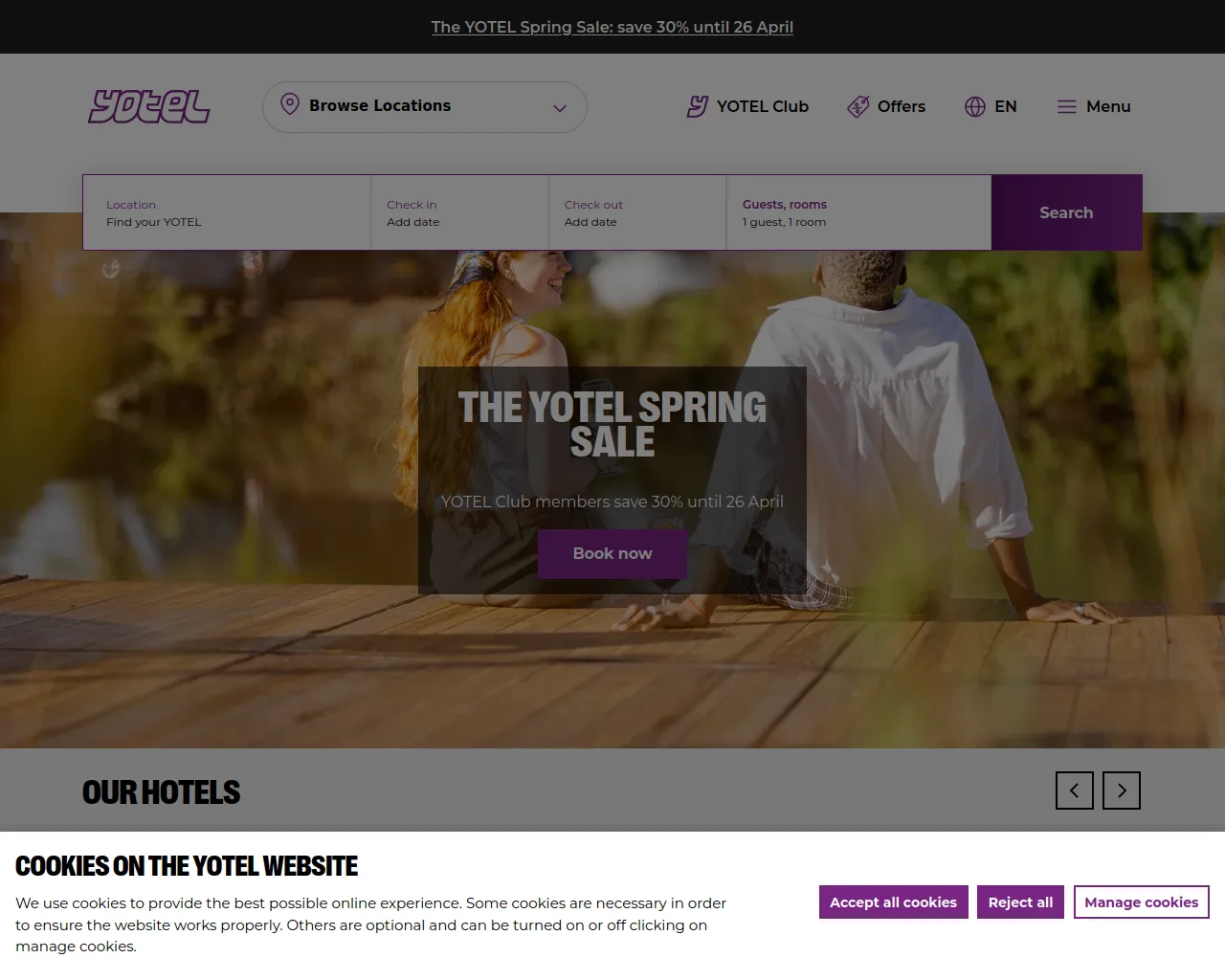Click the Spring Sale banner link
Viewport: 1225px width, 980px height.
click(612, 27)
